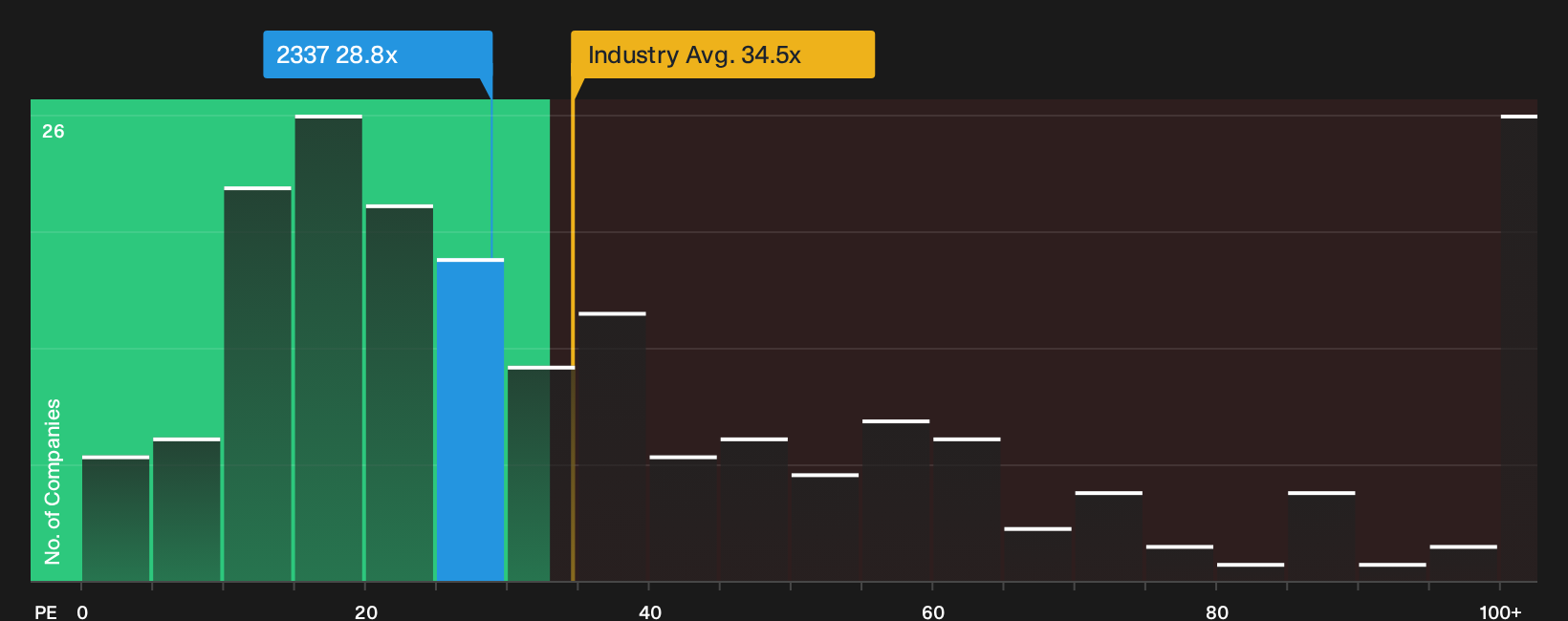Click the Industry Avg. 34.5x label
The height and width of the screenshot is (621, 1568).
pyautogui.click(x=723, y=54)
